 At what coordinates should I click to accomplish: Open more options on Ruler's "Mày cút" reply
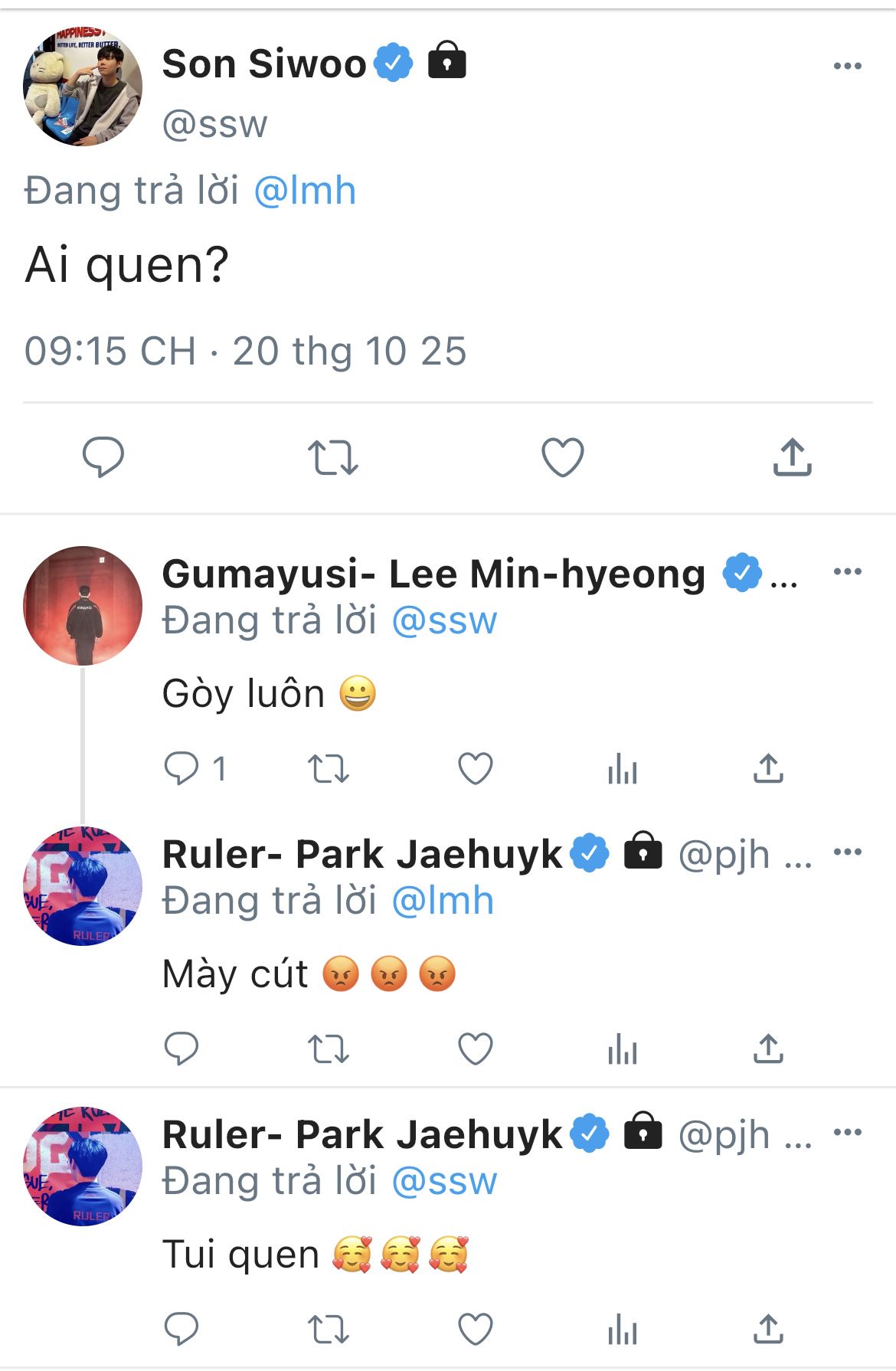click(847, 852)
